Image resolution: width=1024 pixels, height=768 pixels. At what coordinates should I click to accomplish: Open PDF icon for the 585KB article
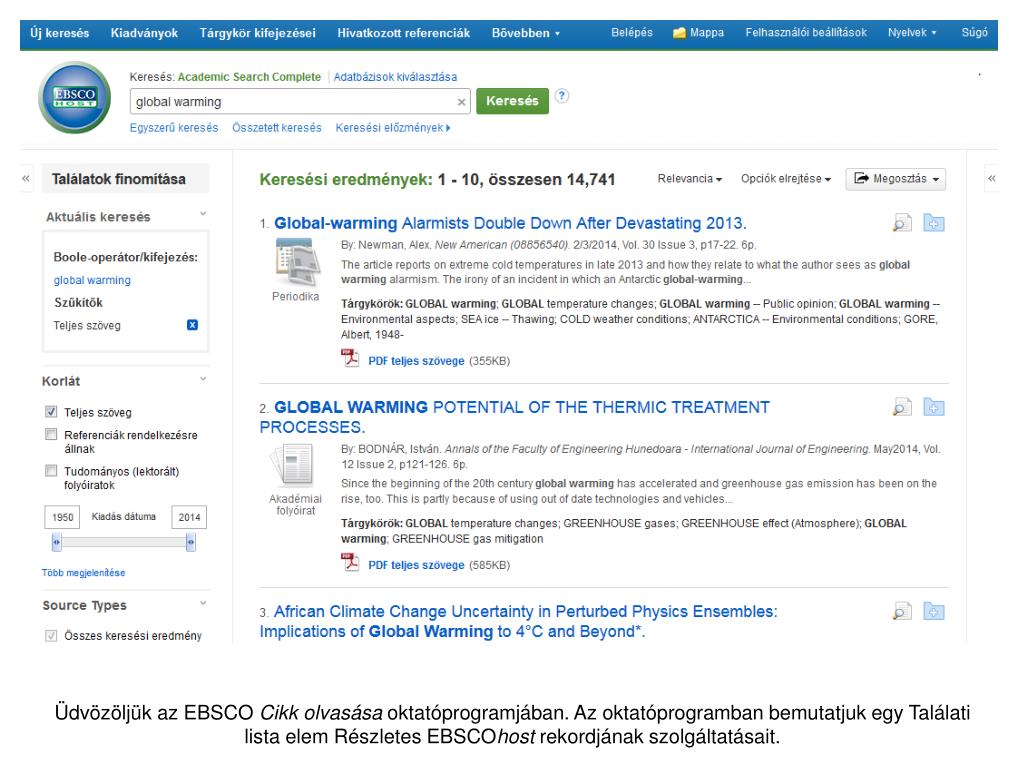(351, 563)
